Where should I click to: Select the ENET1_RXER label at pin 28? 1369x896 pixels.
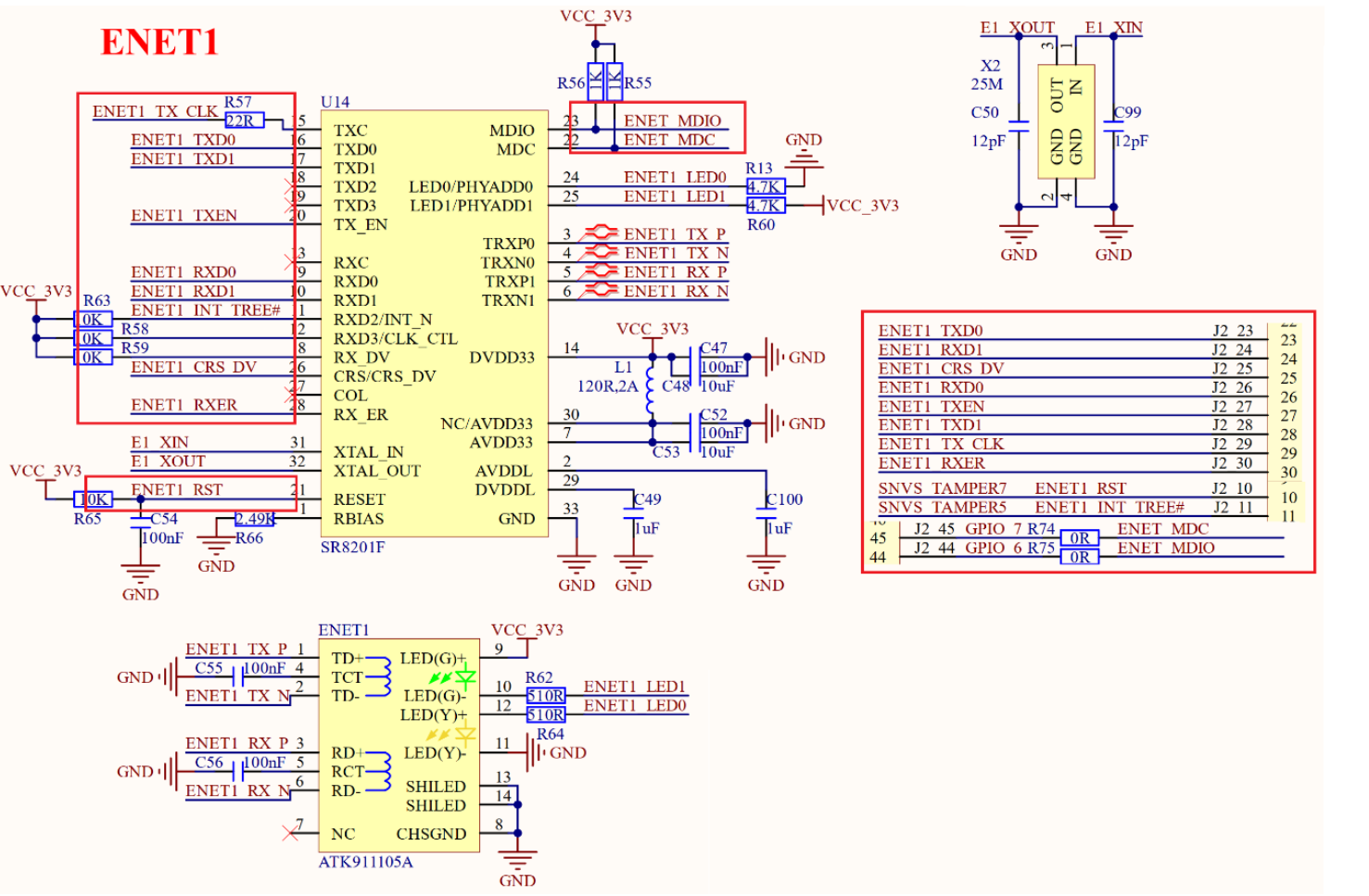pos(184,405)
